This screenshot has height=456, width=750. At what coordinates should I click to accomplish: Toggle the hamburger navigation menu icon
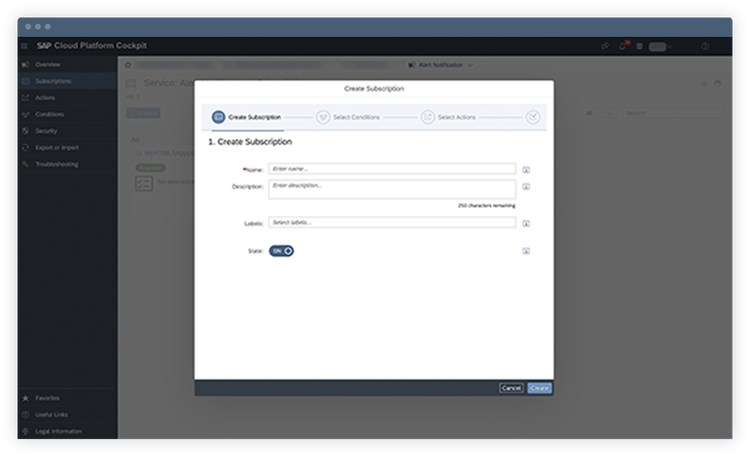[x=24, y=46]
